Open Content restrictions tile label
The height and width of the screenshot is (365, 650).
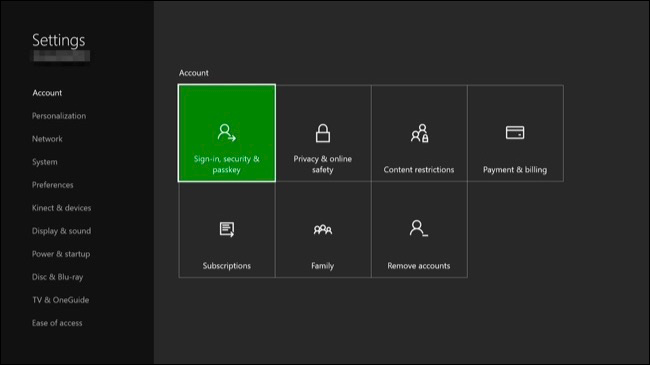[419, 170]
